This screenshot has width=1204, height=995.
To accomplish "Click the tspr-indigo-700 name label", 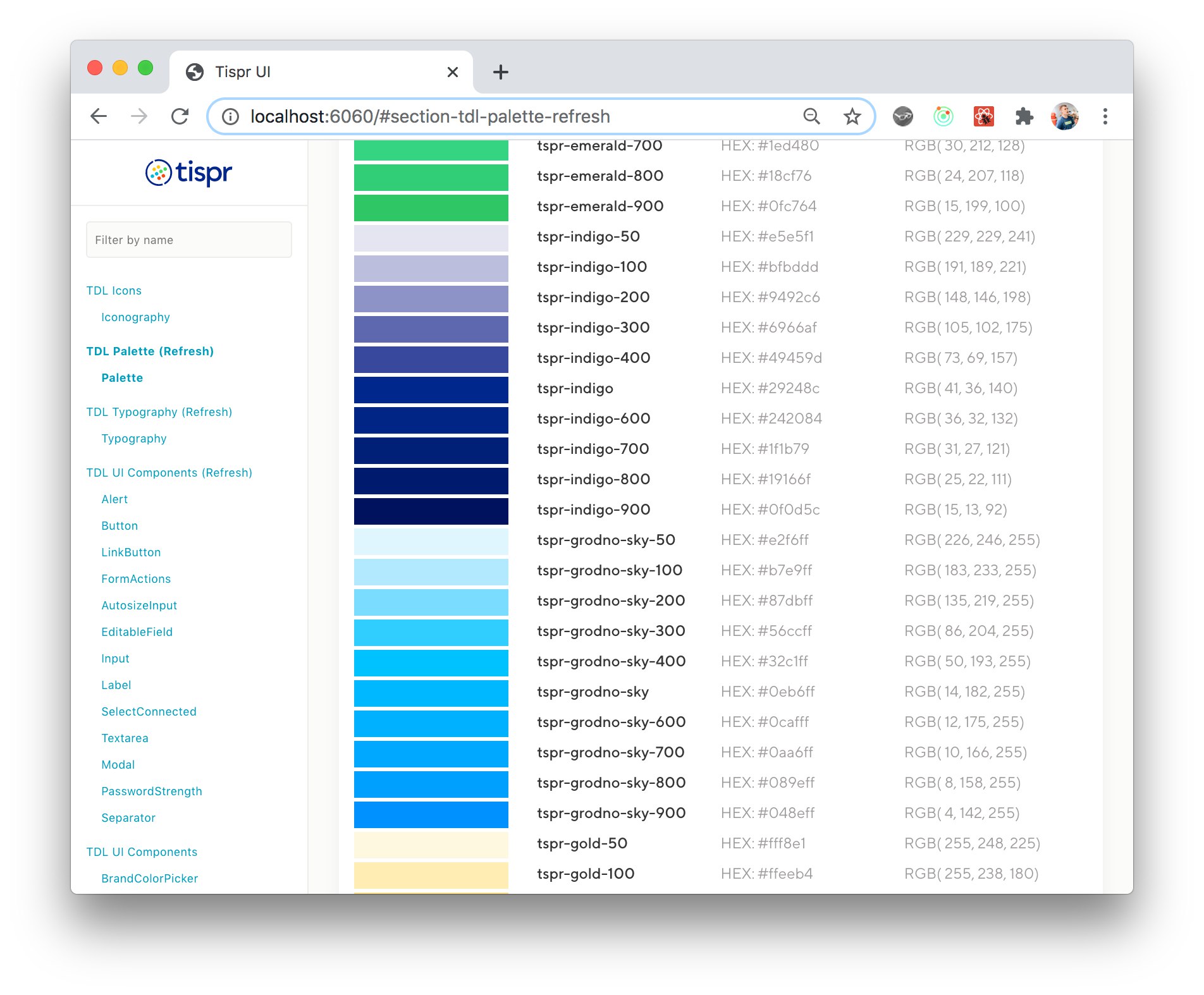I will pos(593,449).
